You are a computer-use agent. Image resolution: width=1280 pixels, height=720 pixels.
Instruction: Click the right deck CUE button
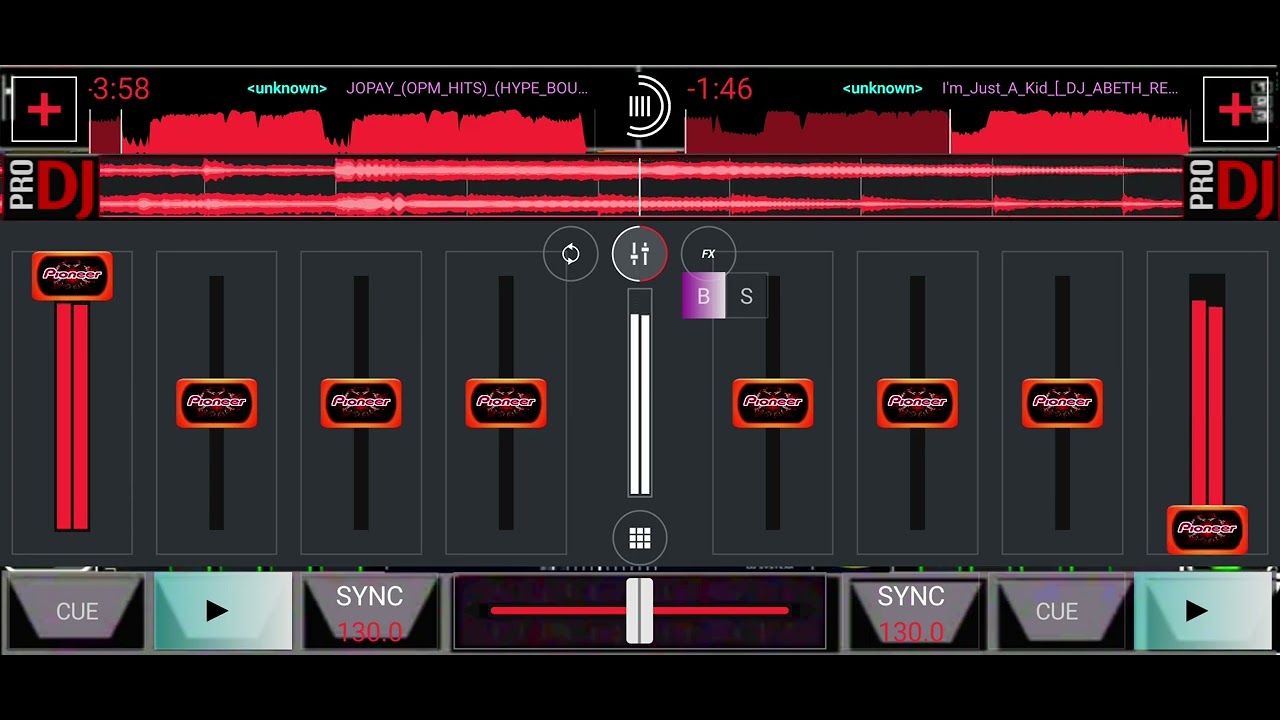(x=1057, y=611)
